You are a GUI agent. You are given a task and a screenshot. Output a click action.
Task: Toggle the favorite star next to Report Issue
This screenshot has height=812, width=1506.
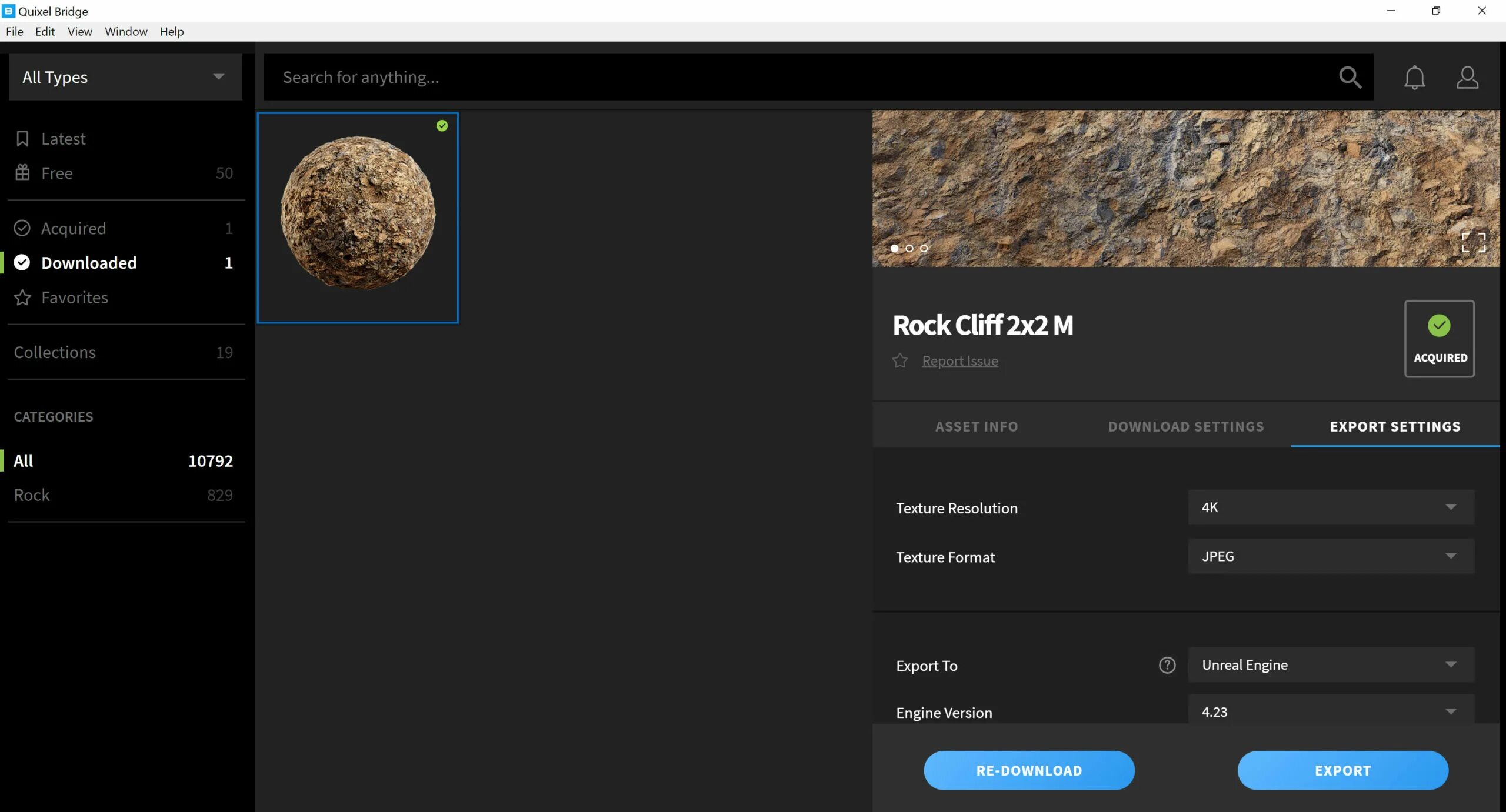coord(899,360)
